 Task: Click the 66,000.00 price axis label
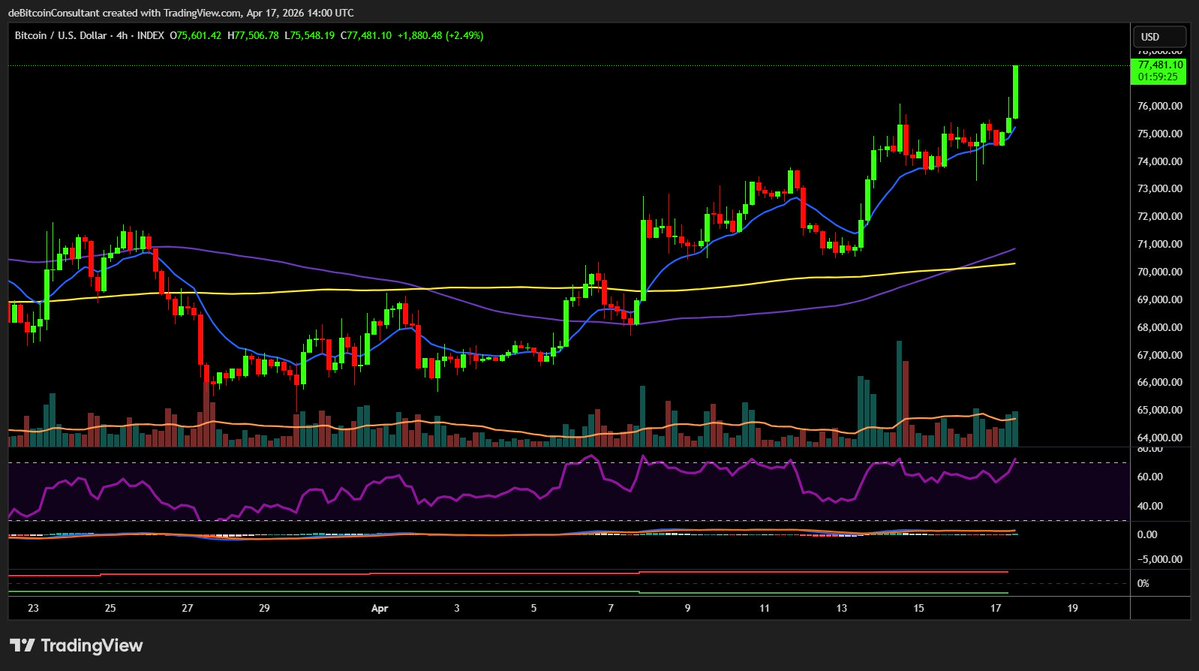[x=1160, y=382]
